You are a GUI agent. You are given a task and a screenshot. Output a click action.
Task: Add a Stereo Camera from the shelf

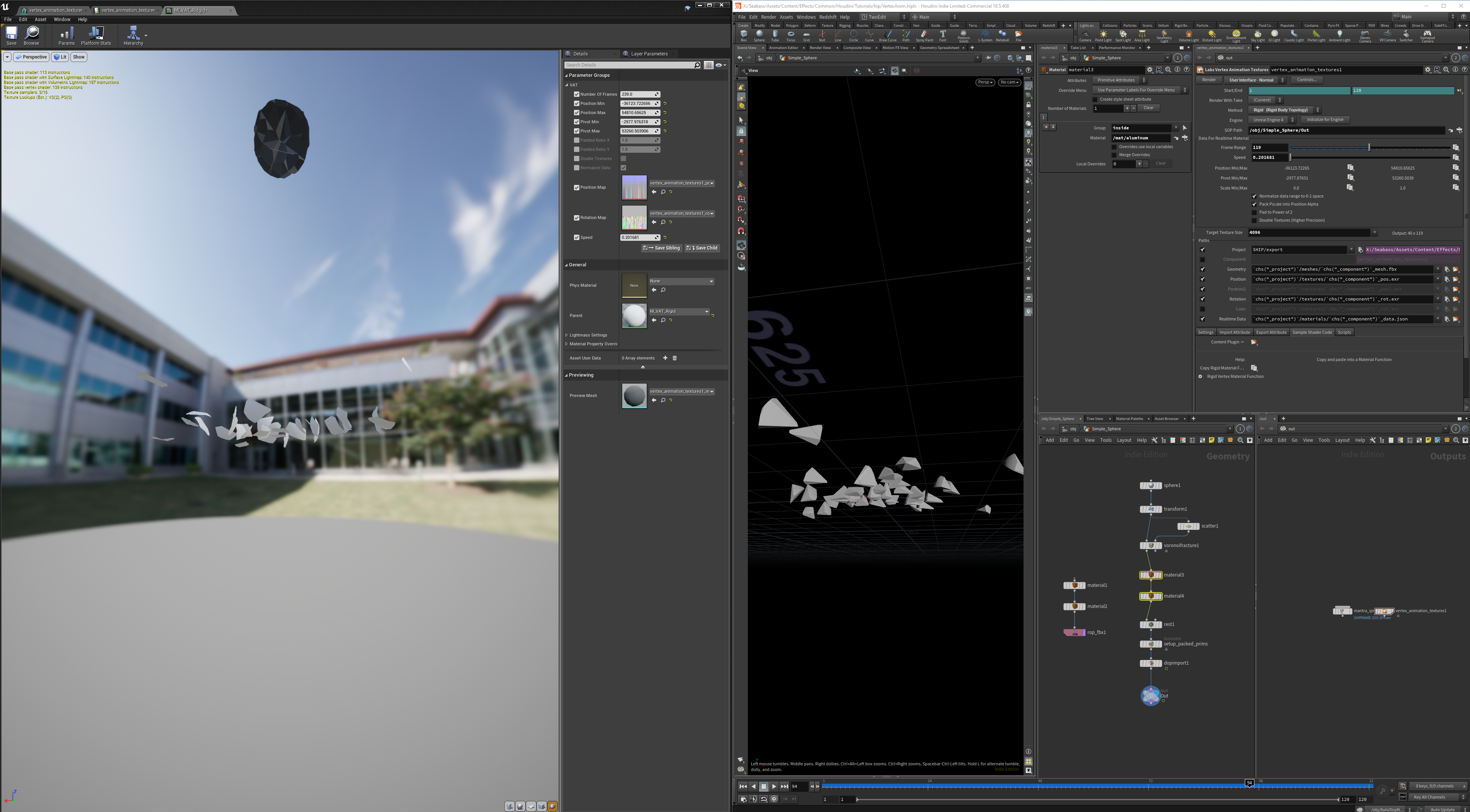point(1365,36)
